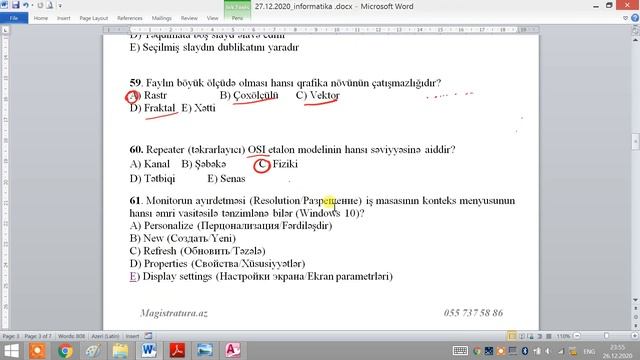Open Microsoft Access from the taskbar
The width and height of the screenshot is (640, 360).
[232, 351]
